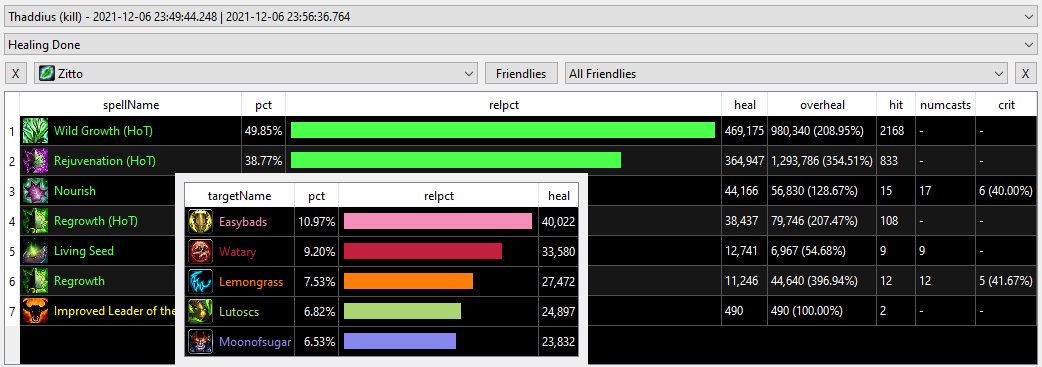Select the Living Seed spell name

click(84, 251)
